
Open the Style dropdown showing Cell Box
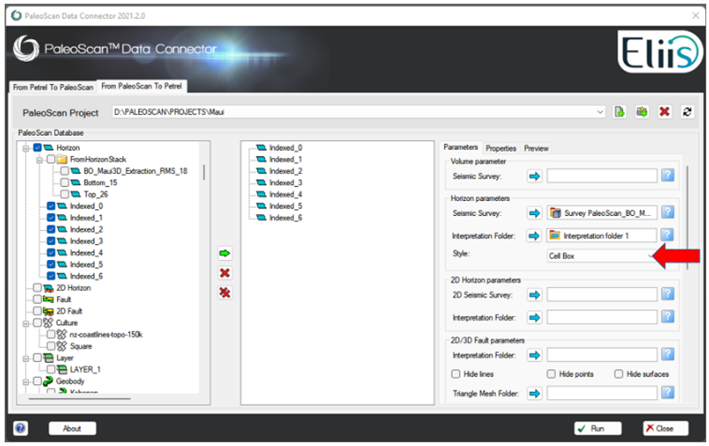click(x=602, y=256)
